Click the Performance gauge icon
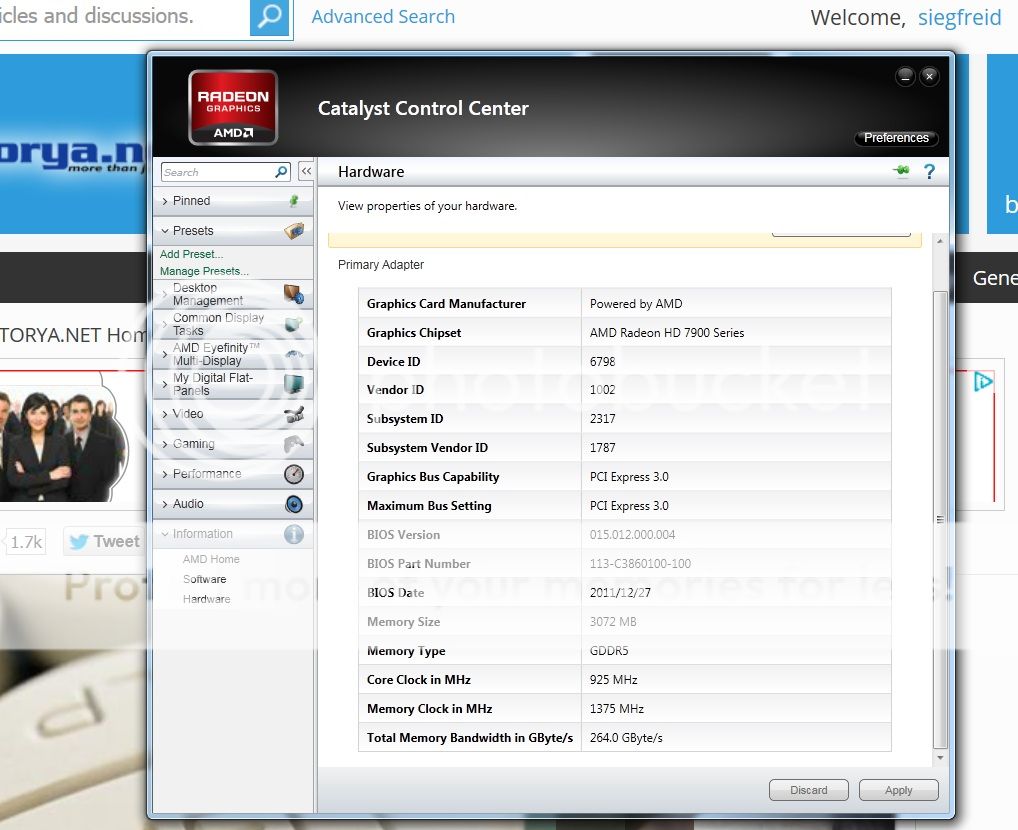 293,474
